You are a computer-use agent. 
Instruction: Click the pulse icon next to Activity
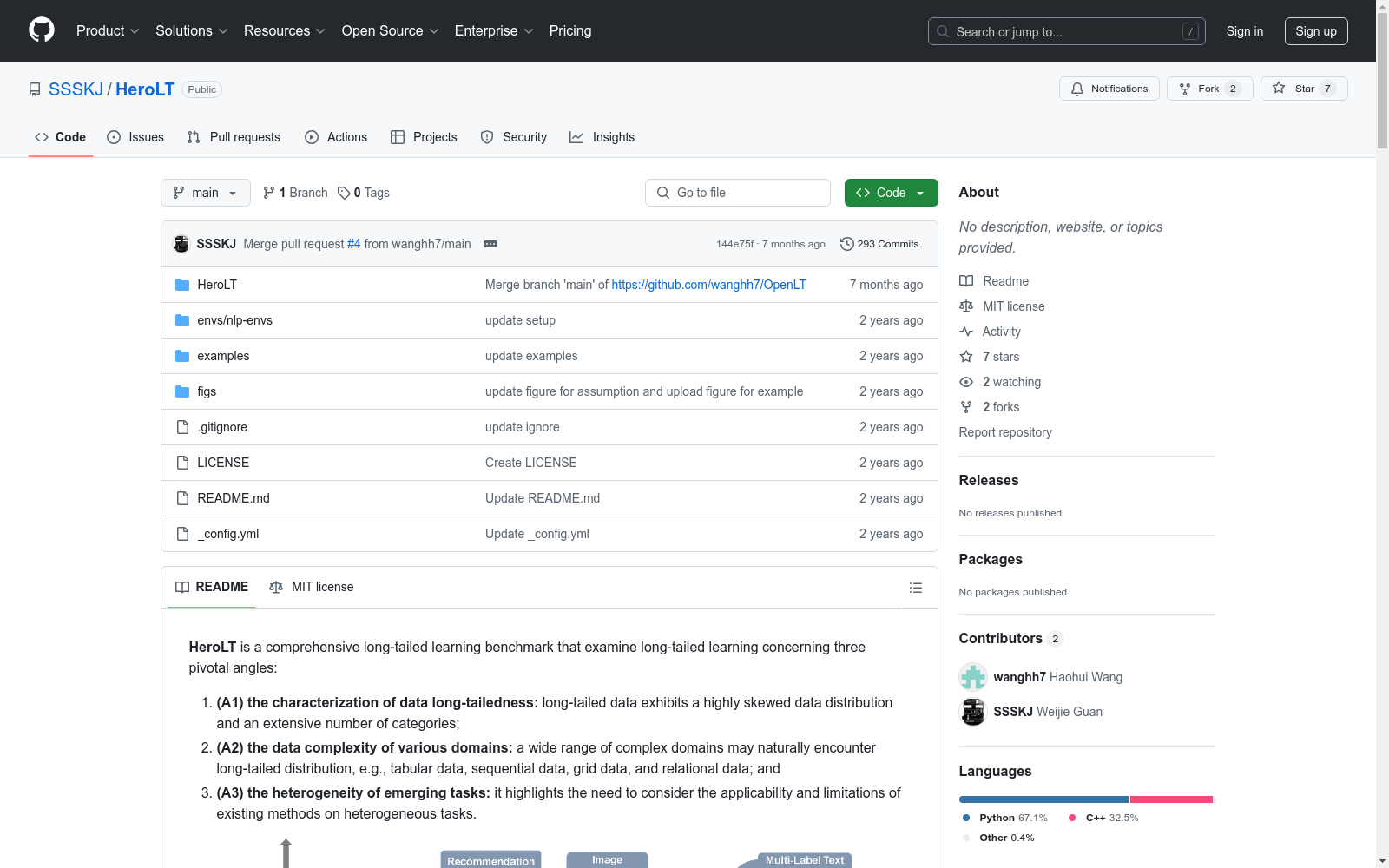(x=966, y=332)
